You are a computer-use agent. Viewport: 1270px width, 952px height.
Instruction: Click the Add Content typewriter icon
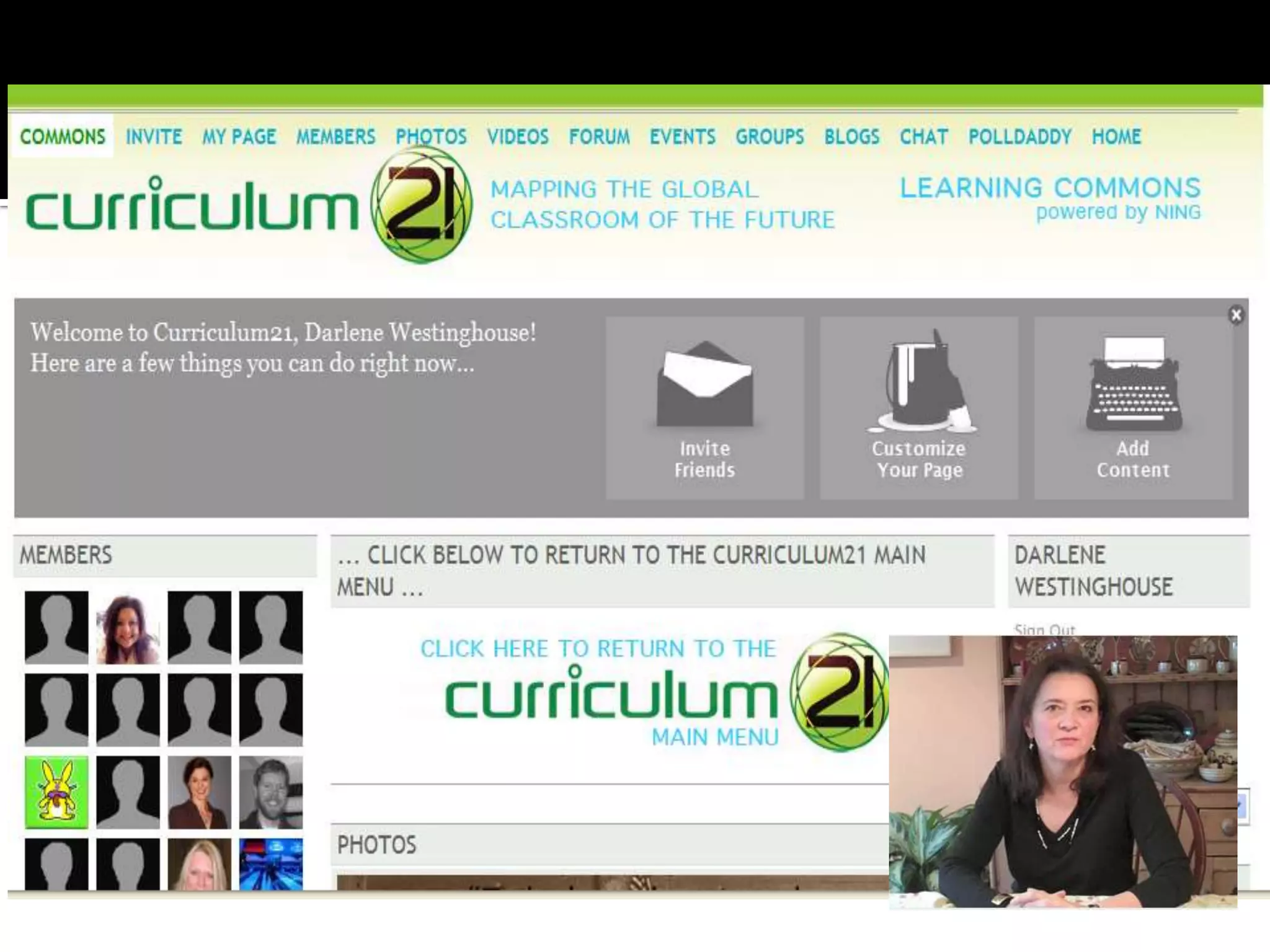(x=1134, y=384)
